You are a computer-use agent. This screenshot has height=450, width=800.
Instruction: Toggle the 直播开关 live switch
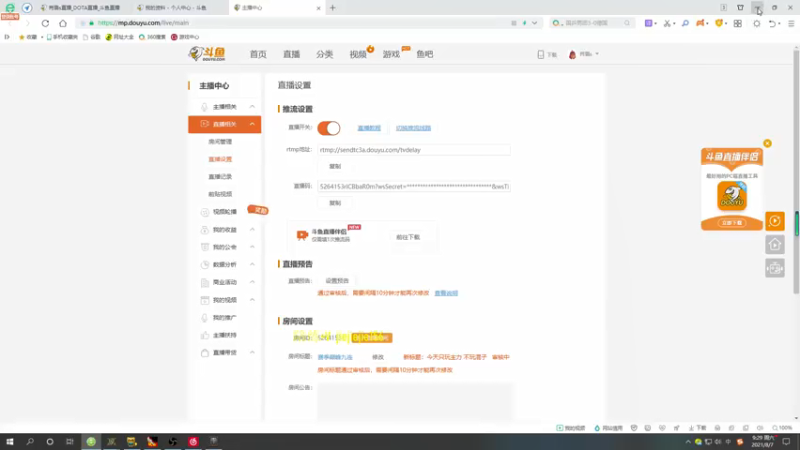pos(329,128)
